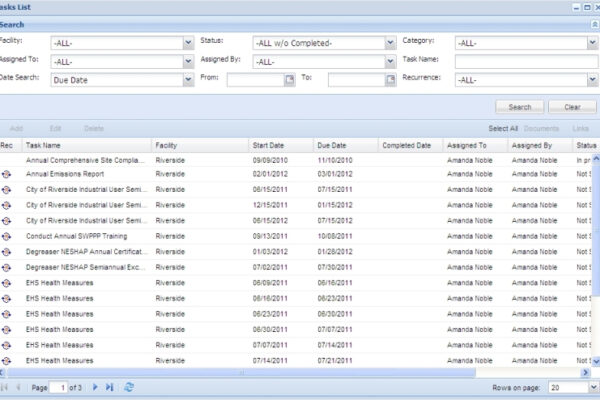Image resolution: width=600 pixels, height=400 pixels.
Task: Click recurrence icon of City of Riverside row starting 06/15/2011
Action: click(x=6, y=190)
